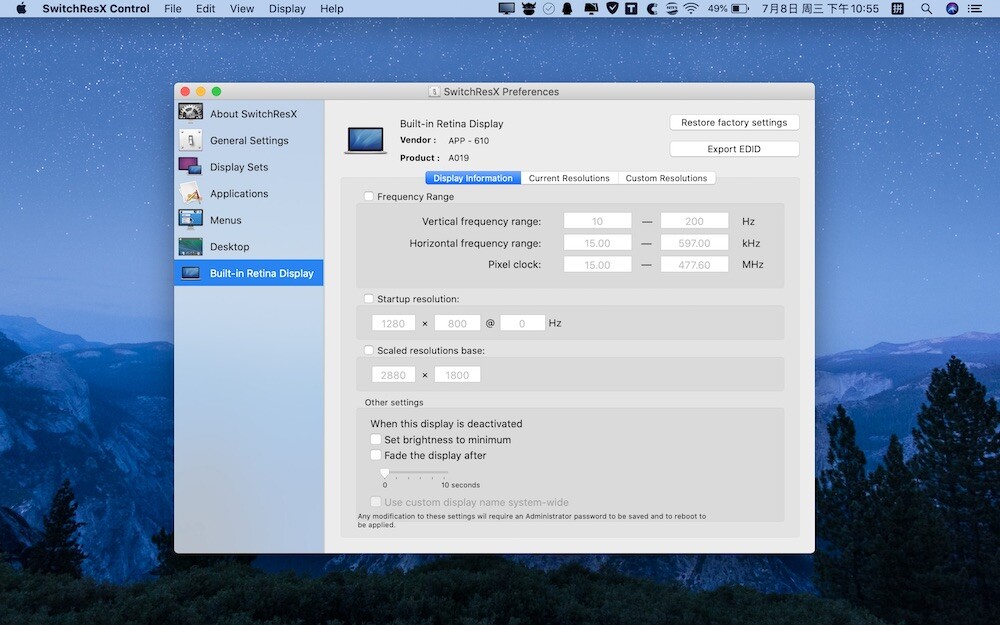Open Wi-Fi status menu

691,8
